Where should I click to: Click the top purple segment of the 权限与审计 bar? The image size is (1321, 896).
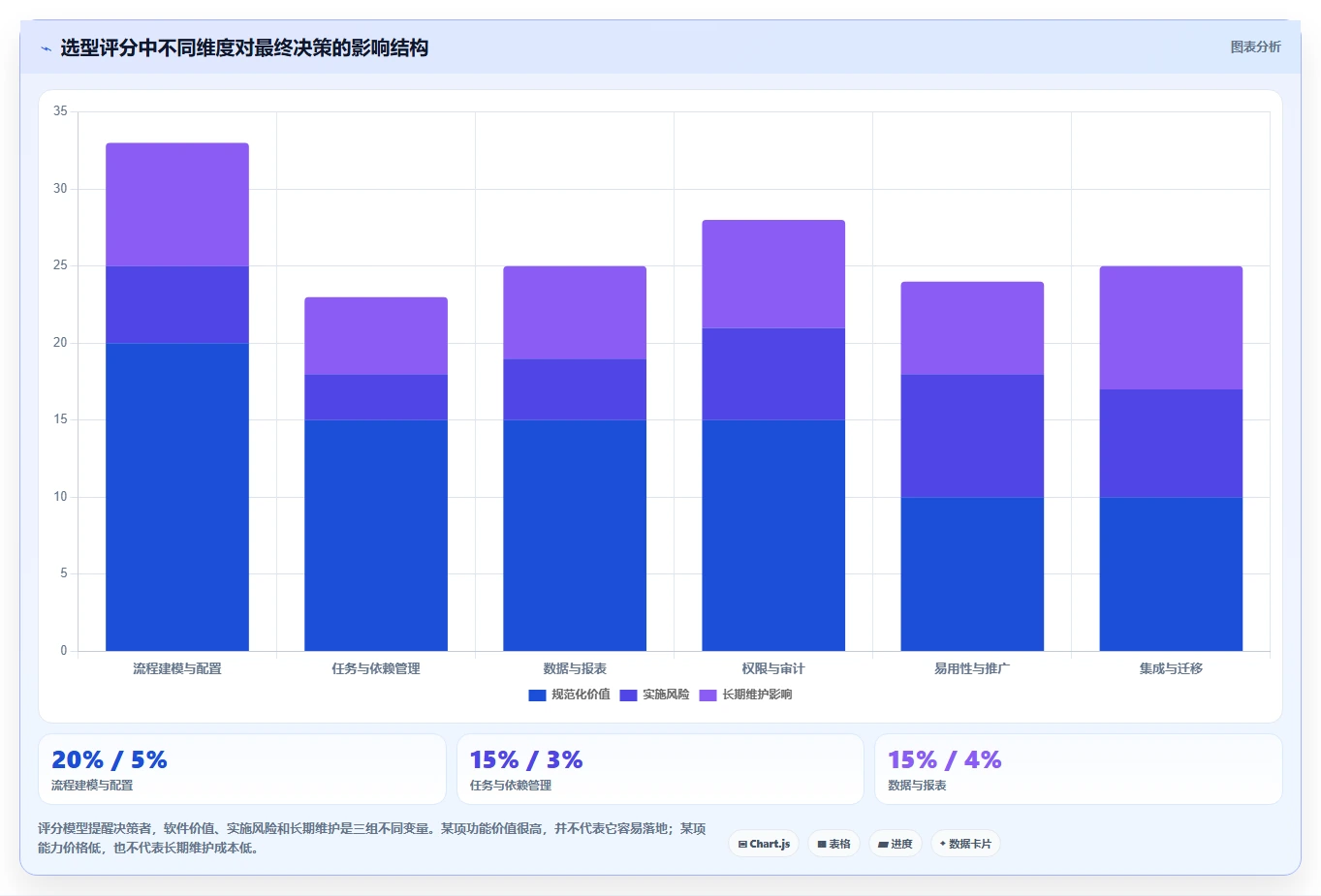click(773, 274)
